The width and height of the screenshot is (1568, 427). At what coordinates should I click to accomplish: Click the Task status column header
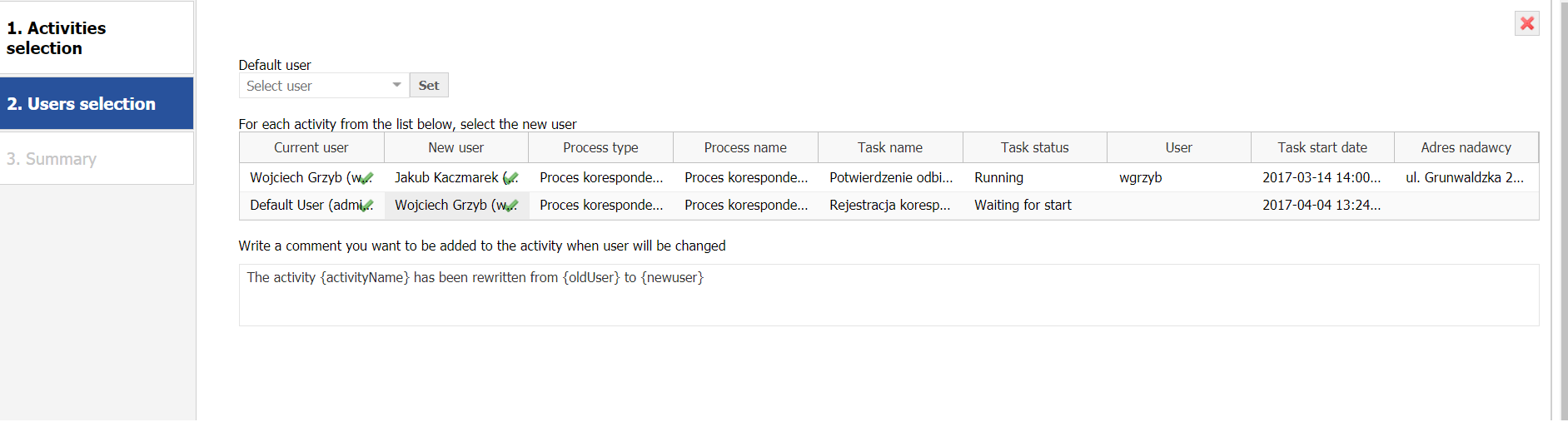tap(1034, 147)
